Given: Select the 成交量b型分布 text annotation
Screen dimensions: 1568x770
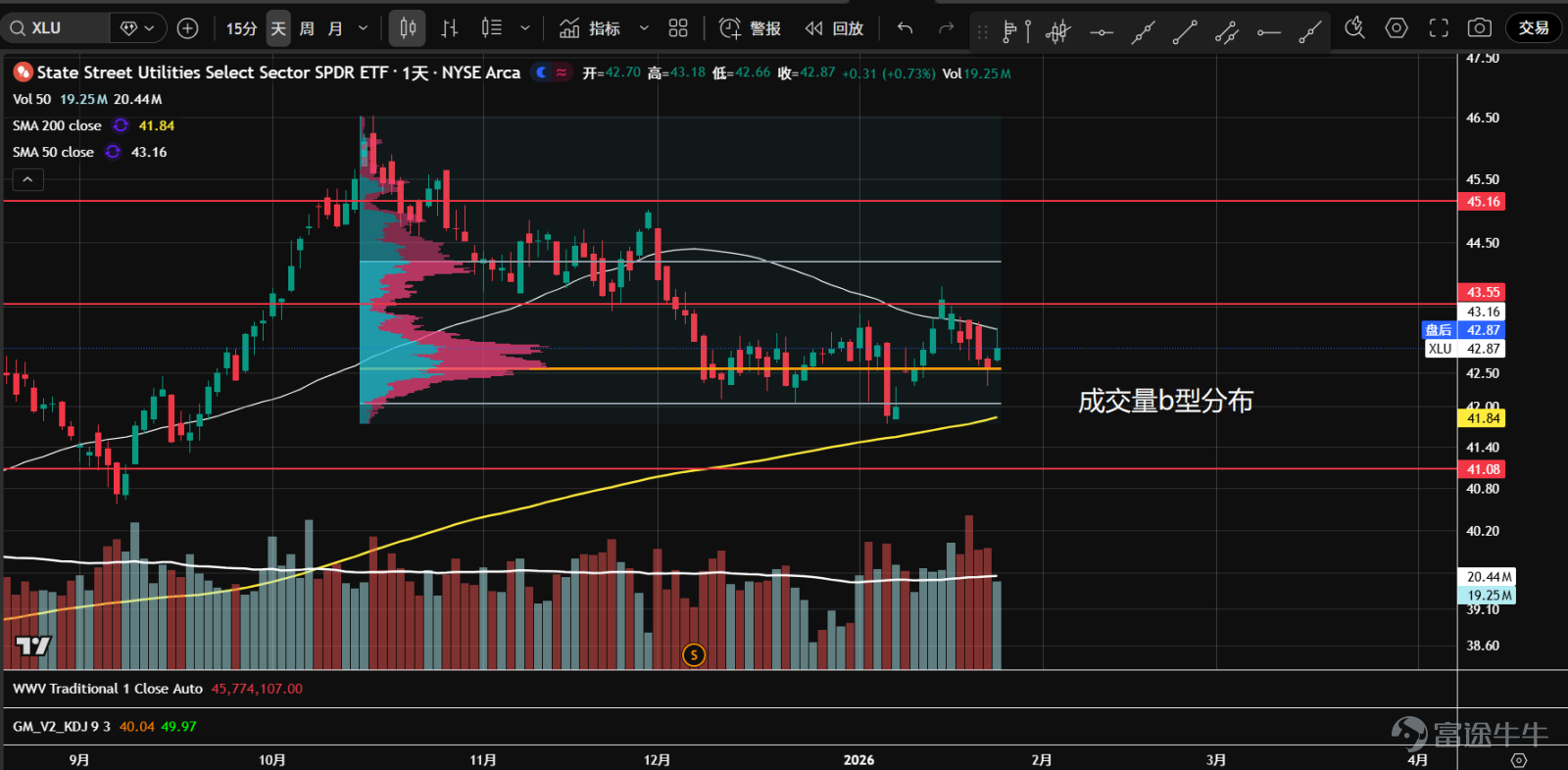Looking at the screenshot, I should point(1165,402).
